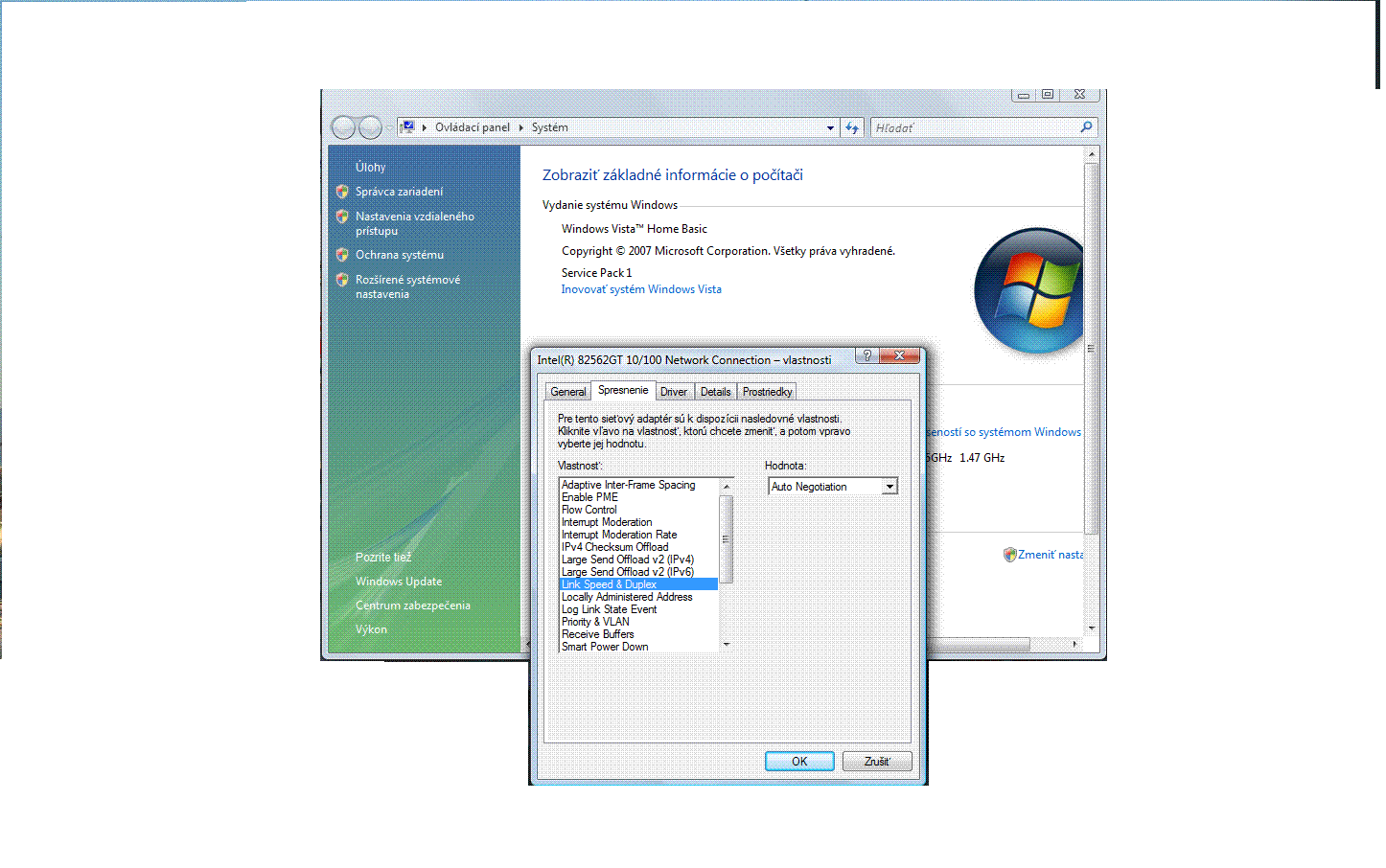Click System window scroll up arrow
This screenshot has height=868, width=1386.
(1091, 153)
